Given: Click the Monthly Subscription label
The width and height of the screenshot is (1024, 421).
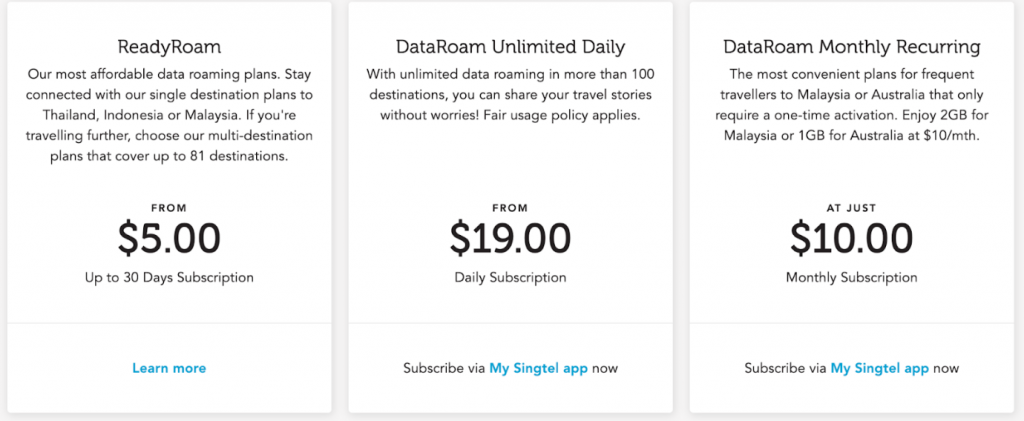Looking at the screenshot, I should click(x=851, y=277).
